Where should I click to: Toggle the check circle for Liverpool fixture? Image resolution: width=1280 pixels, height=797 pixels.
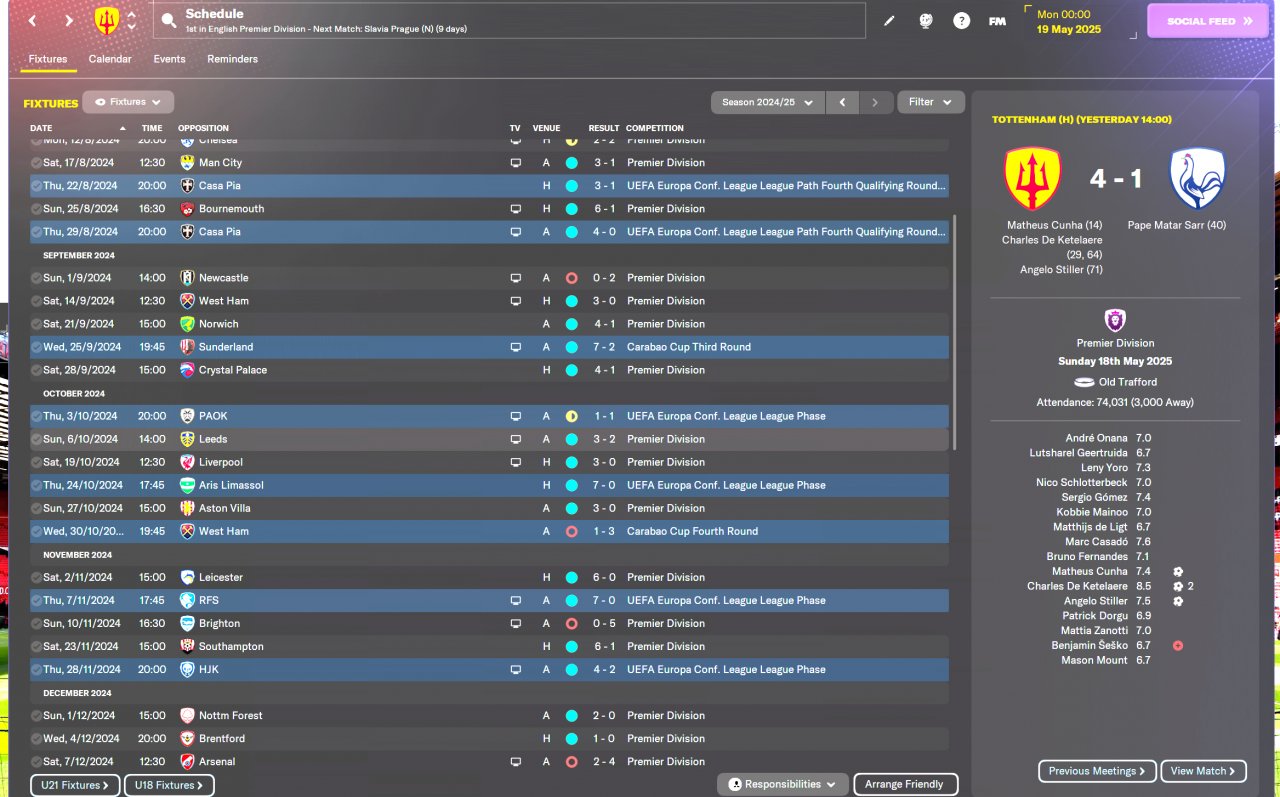click(36, 462)
